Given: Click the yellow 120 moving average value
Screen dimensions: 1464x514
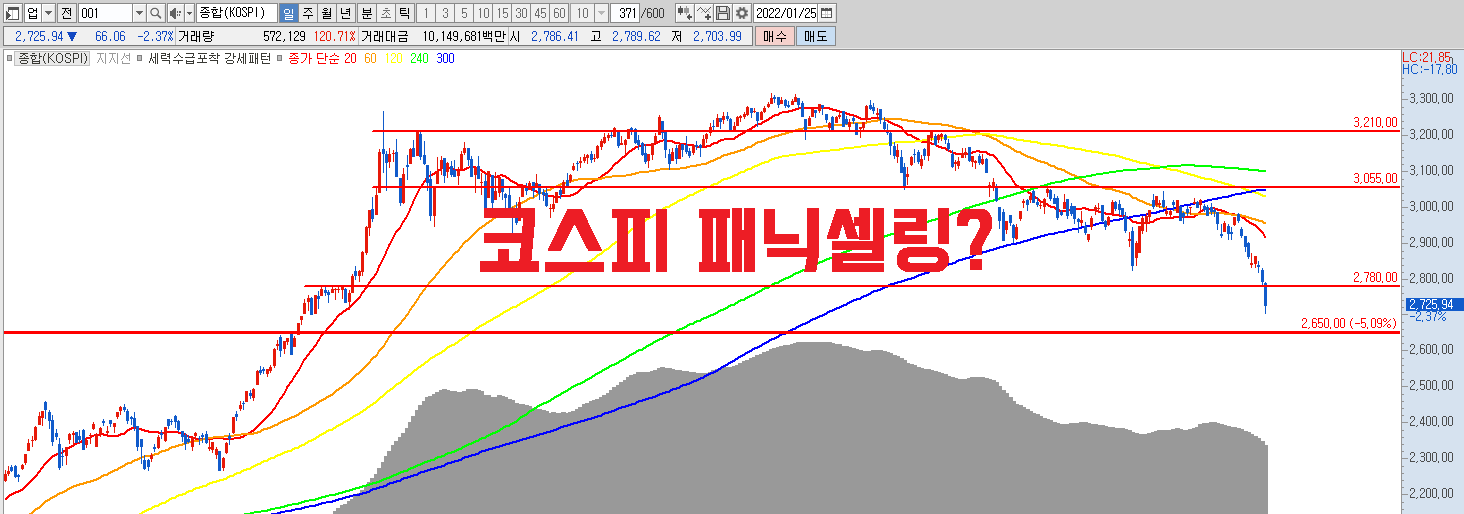Looking at the screenshot, I should click(393, 59).
